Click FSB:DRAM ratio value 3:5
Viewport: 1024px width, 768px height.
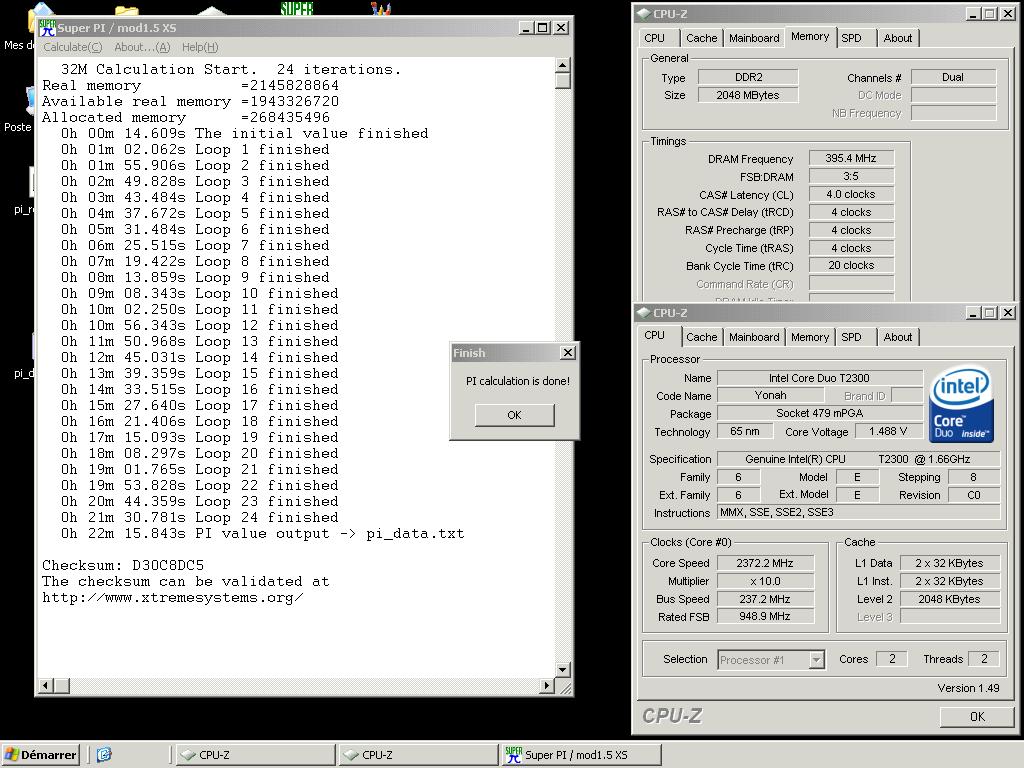pyautogui.click(x=851, y=176)
